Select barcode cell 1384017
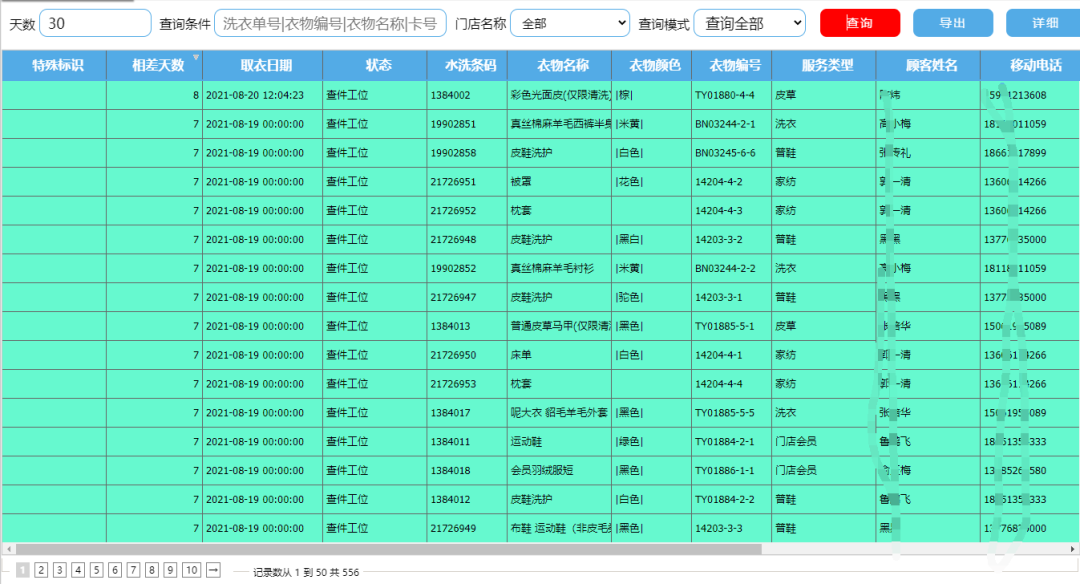 click(467, 413)
